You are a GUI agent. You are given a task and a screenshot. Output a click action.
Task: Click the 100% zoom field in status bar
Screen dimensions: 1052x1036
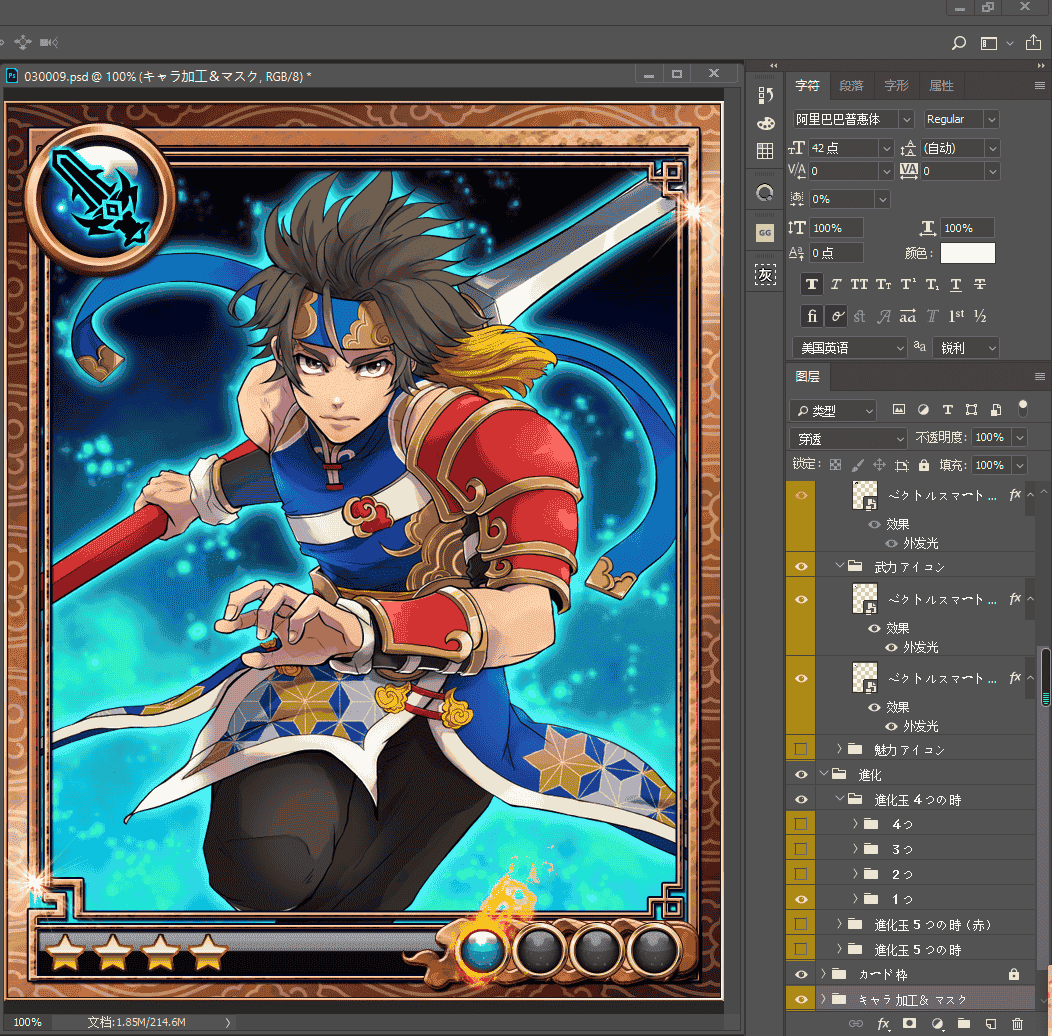coord(28,1022)
